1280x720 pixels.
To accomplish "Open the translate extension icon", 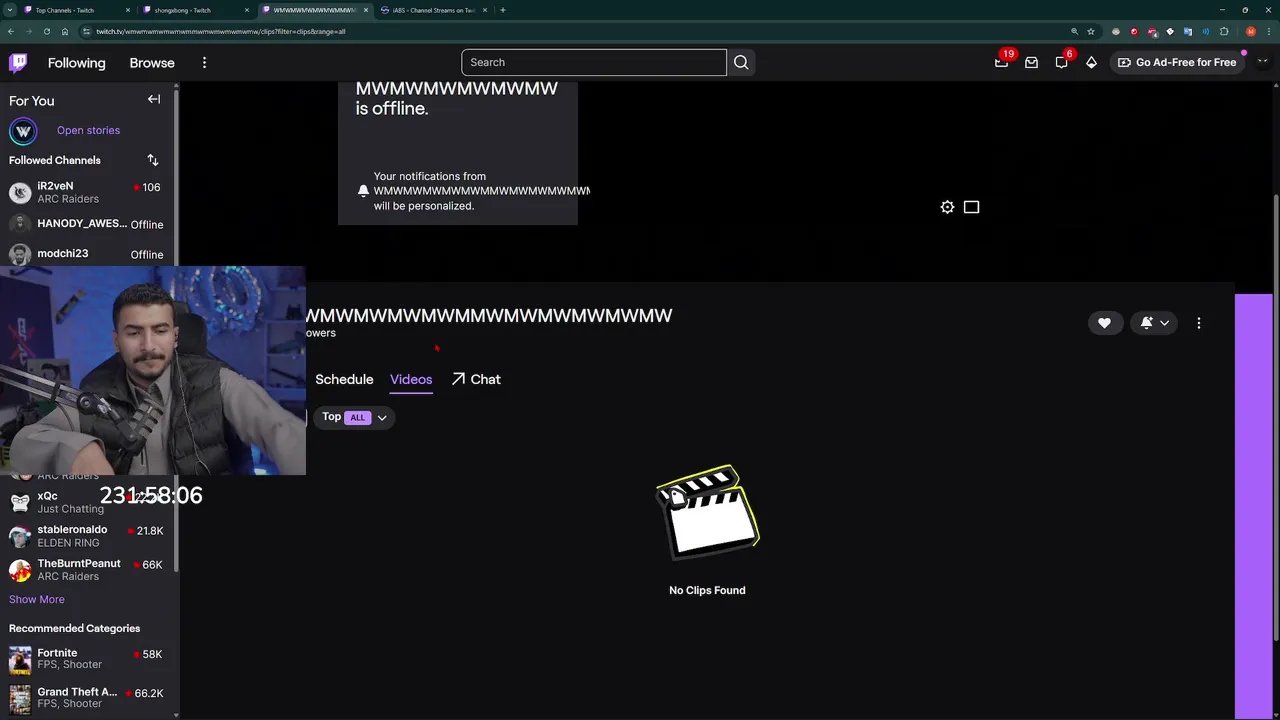I will click(x=1188, y=31).
